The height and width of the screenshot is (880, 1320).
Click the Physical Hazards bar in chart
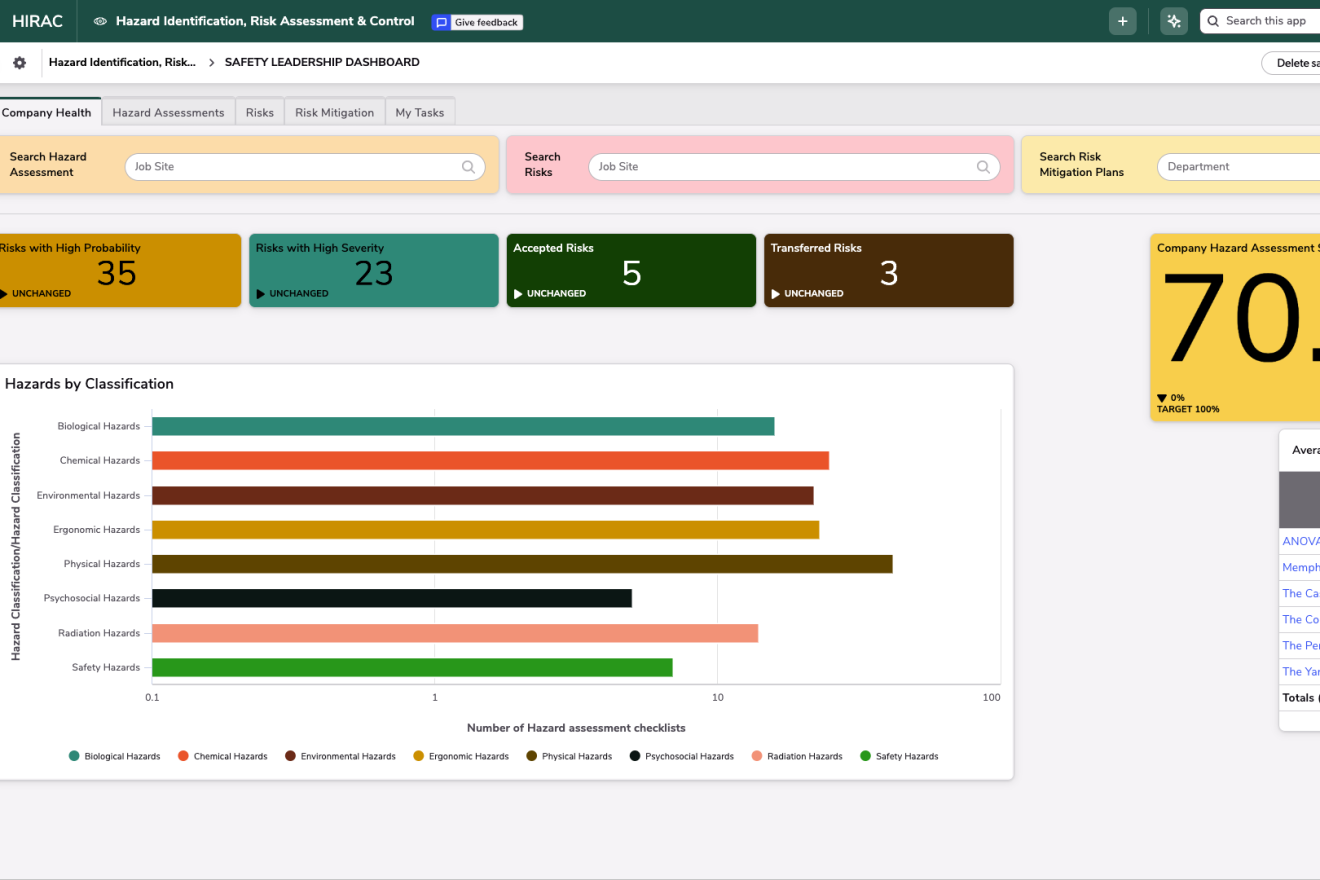tap(521, 564)
